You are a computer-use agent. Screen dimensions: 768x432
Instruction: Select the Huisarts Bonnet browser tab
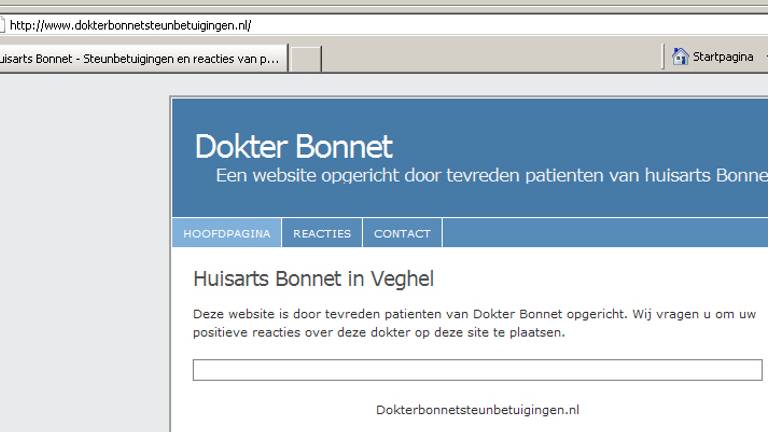[x=142, y=59]
